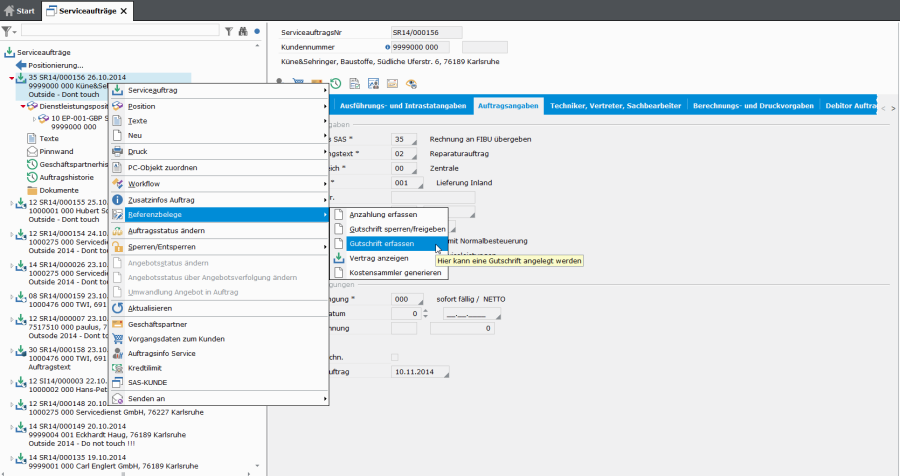The width and height of the screenshot is (900, 476).
Task: Click the Aktualisieren refresh icon
Action: 118,308
